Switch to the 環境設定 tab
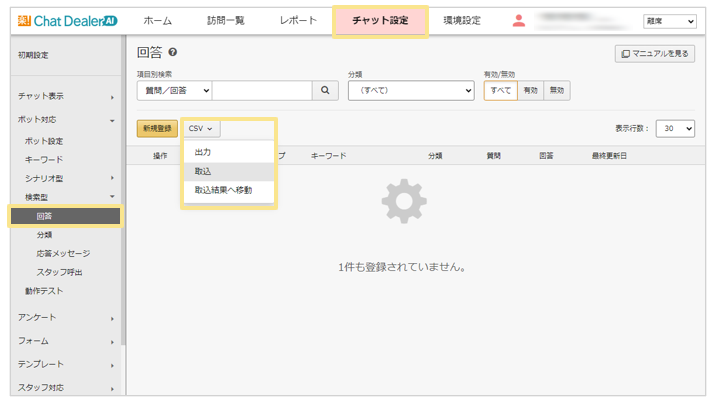Image resolution: width=715 pixels, height=406 pixels. pos(462,21)
